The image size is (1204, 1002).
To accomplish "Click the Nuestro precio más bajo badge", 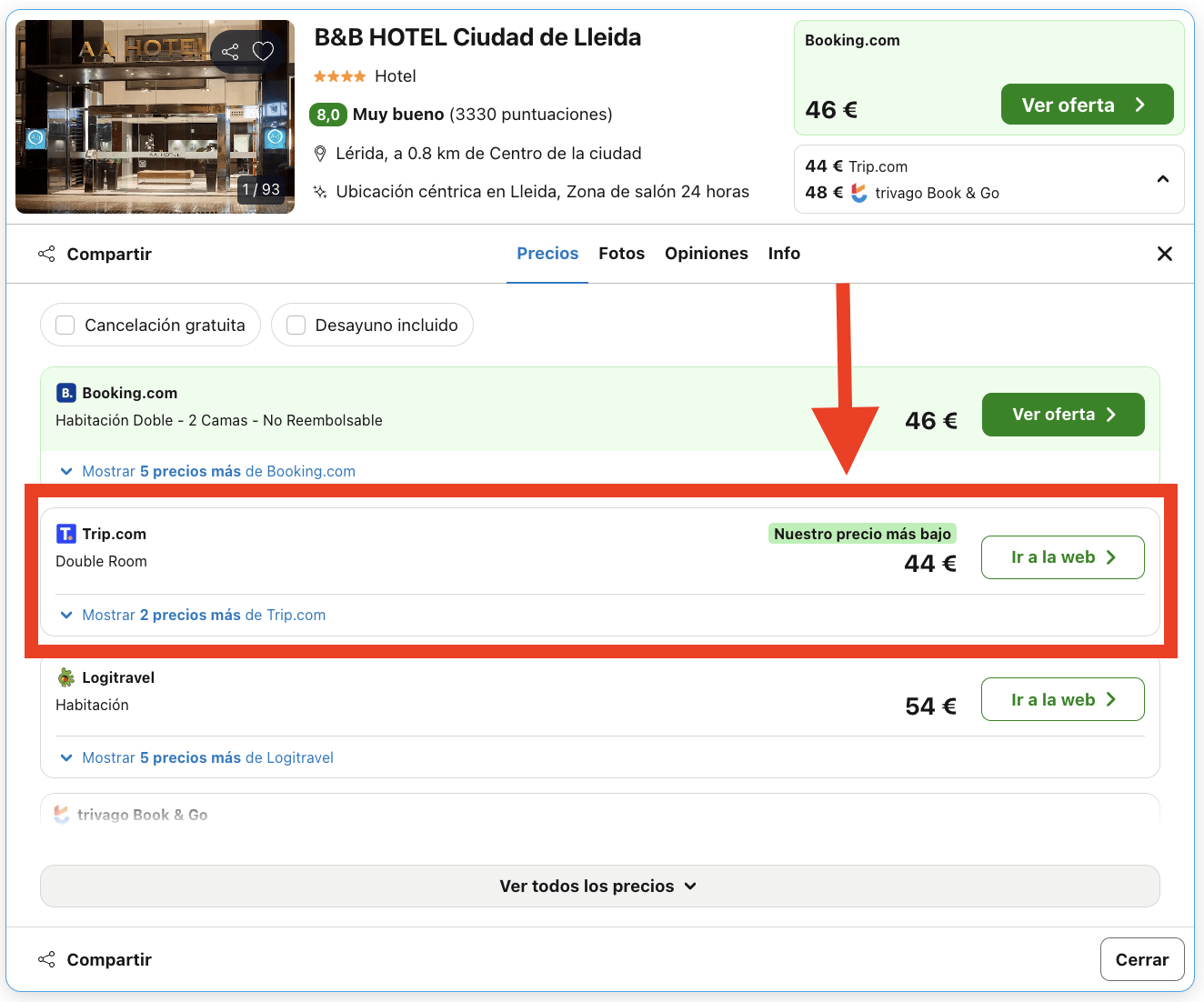I will 862,534.
